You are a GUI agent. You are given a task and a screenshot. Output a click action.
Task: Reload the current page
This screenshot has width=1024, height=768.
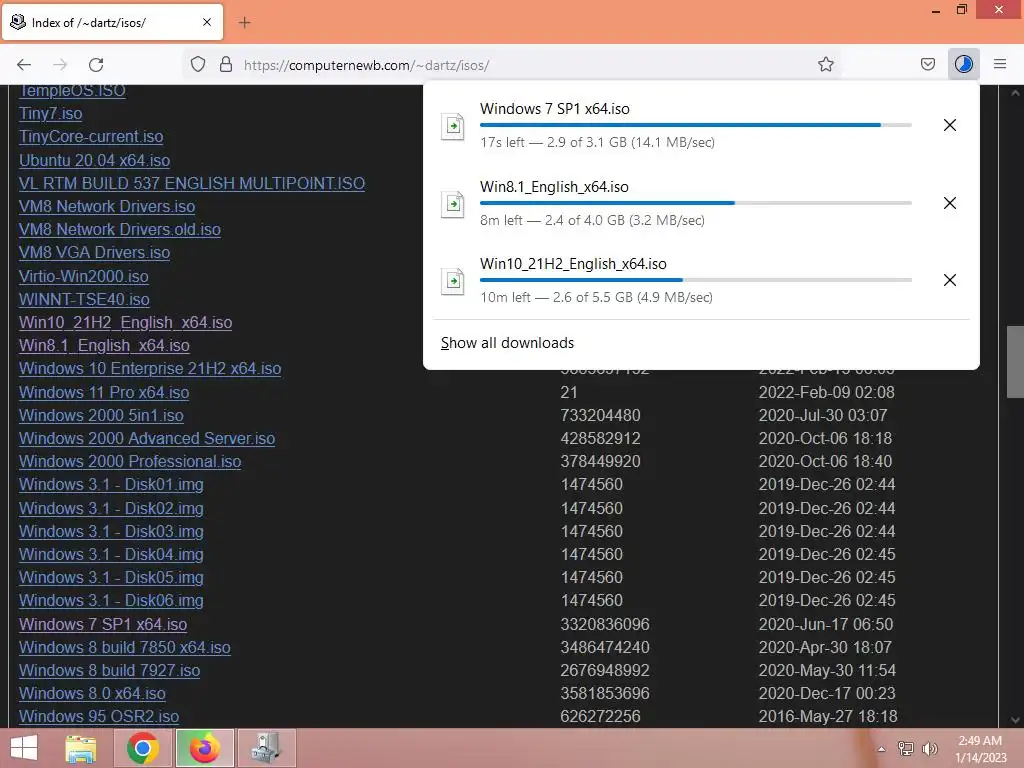pos(96,65)
